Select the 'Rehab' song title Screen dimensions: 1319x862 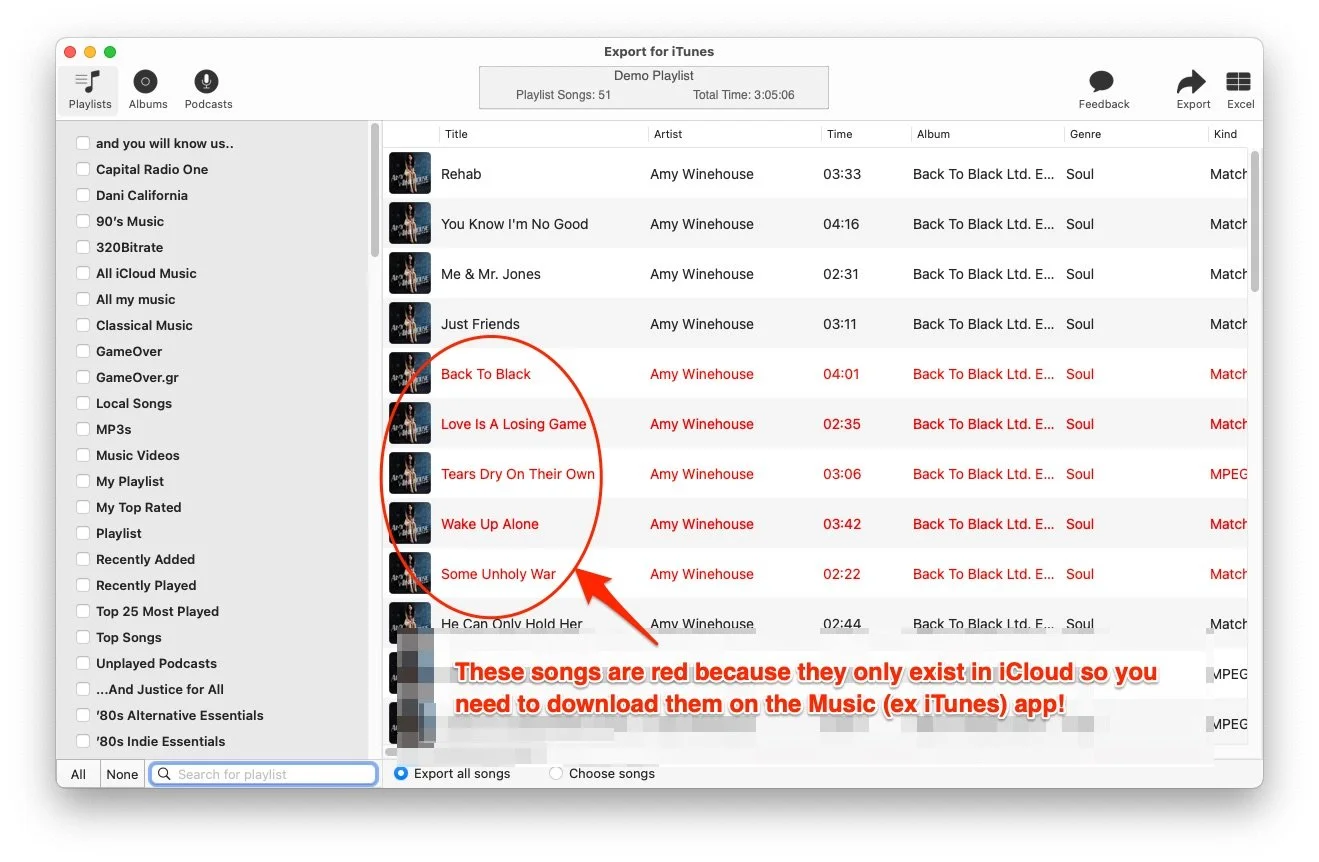461,174
